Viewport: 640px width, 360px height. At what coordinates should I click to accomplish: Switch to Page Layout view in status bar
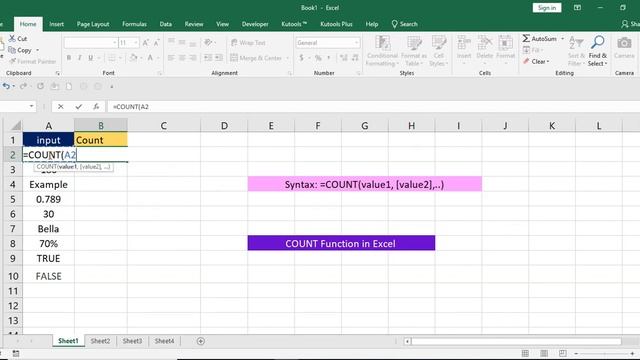[544, 353]
